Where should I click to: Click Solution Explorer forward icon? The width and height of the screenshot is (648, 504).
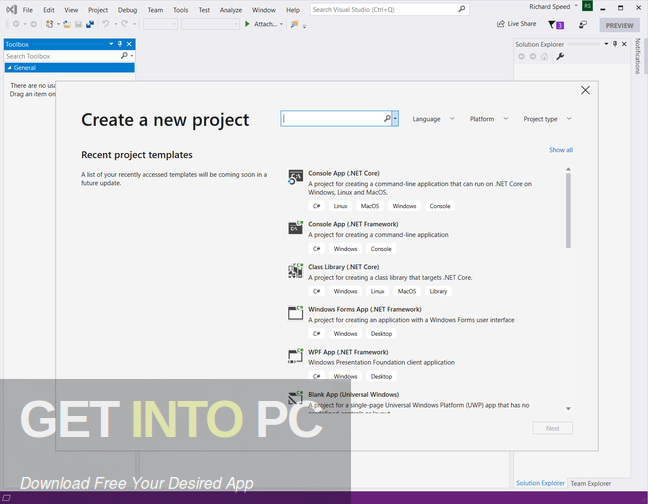tap(533, 57)
